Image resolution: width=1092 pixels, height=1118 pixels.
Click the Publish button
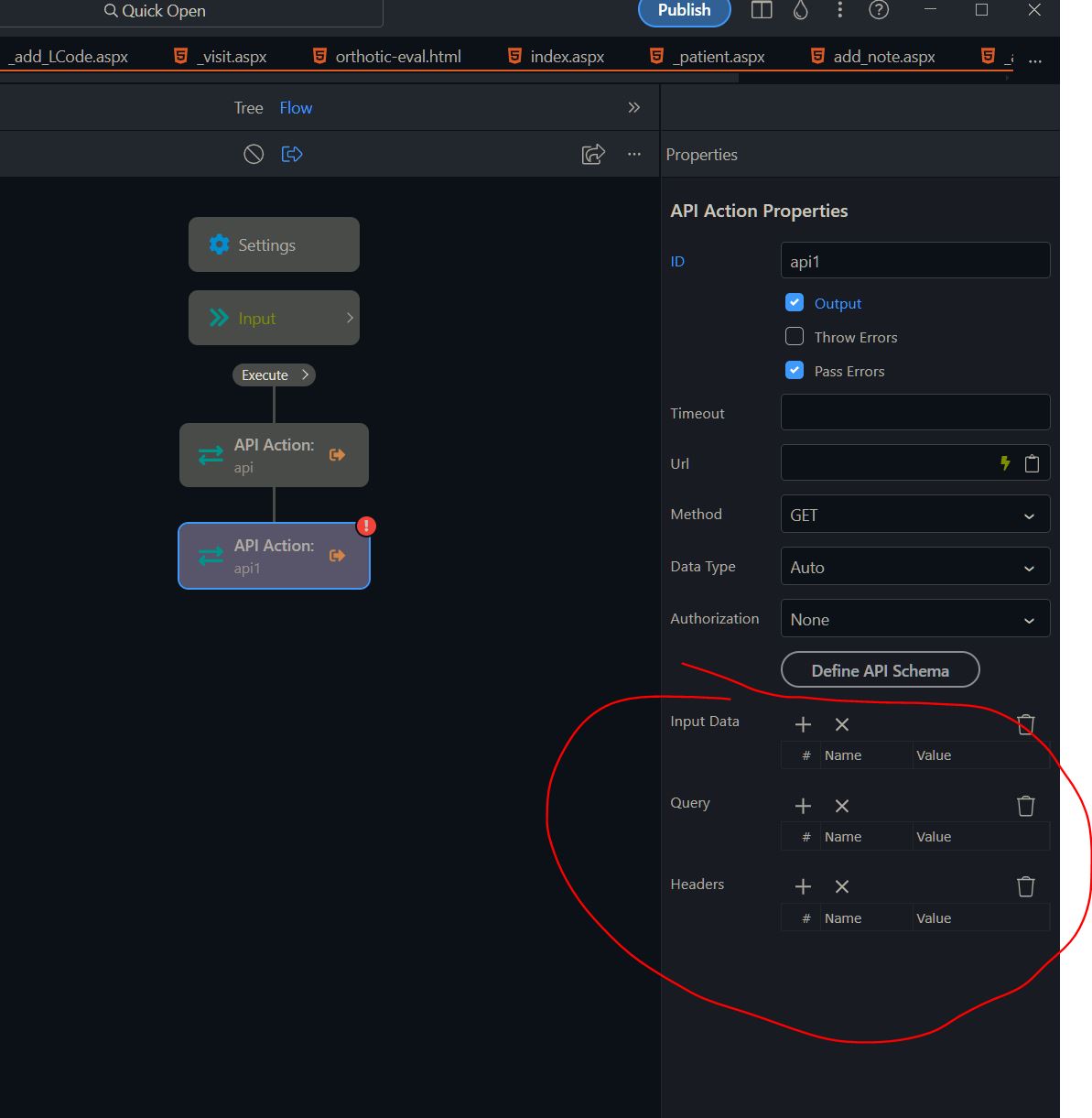tap(684, 11)
